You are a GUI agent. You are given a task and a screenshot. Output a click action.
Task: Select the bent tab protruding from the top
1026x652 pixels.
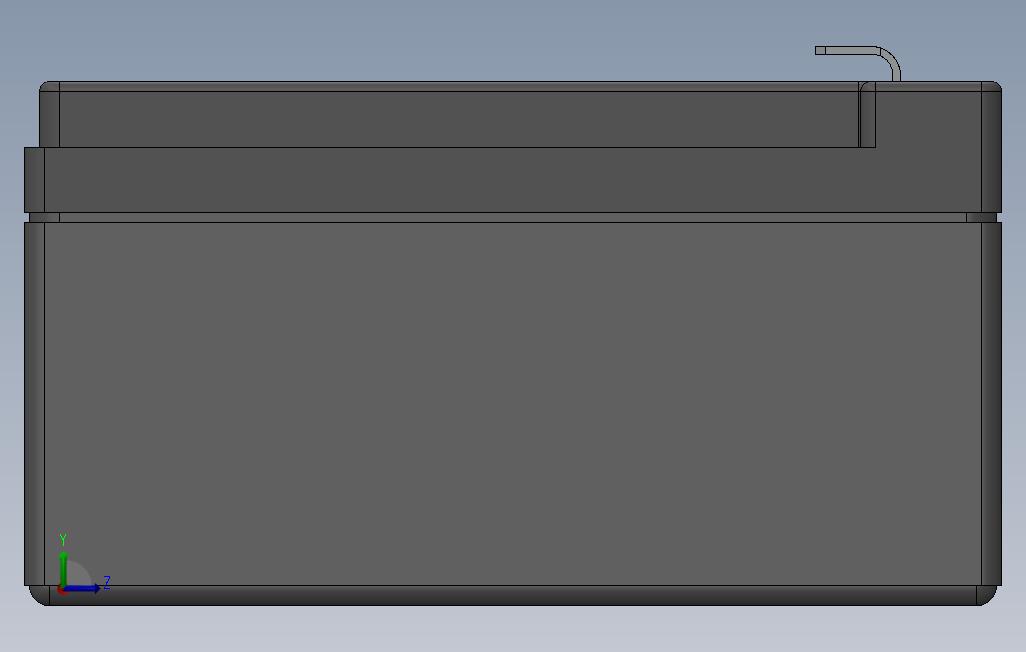click(858, 63)
